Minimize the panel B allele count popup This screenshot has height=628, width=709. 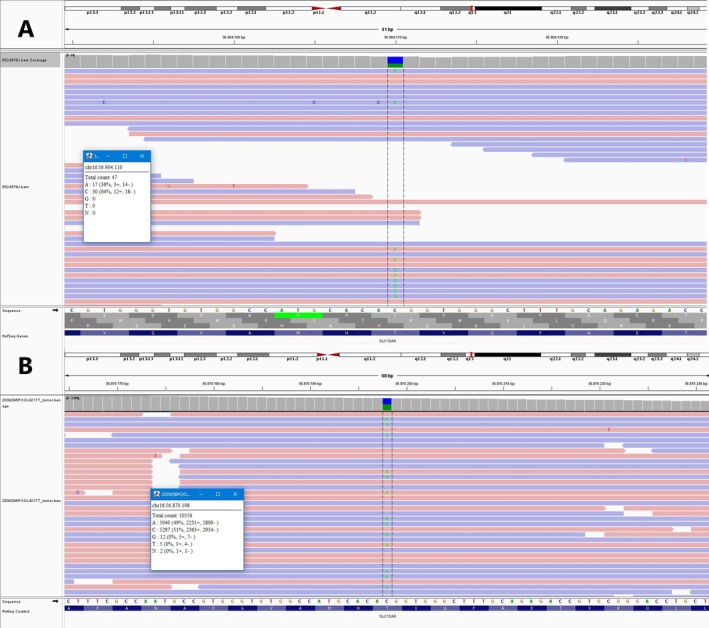tap(201, 494)
